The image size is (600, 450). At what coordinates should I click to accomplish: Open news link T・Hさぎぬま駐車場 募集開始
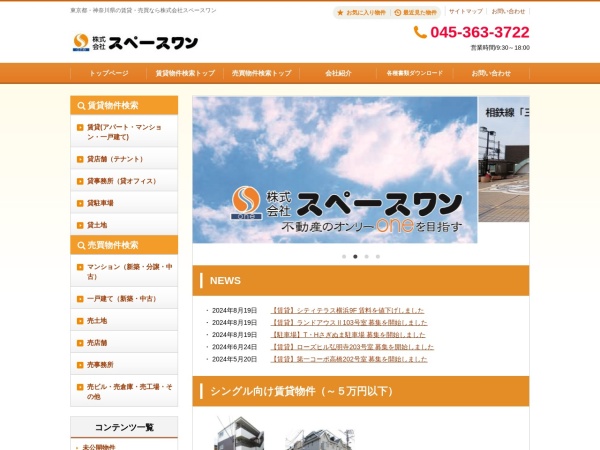(x=348, y=335)
